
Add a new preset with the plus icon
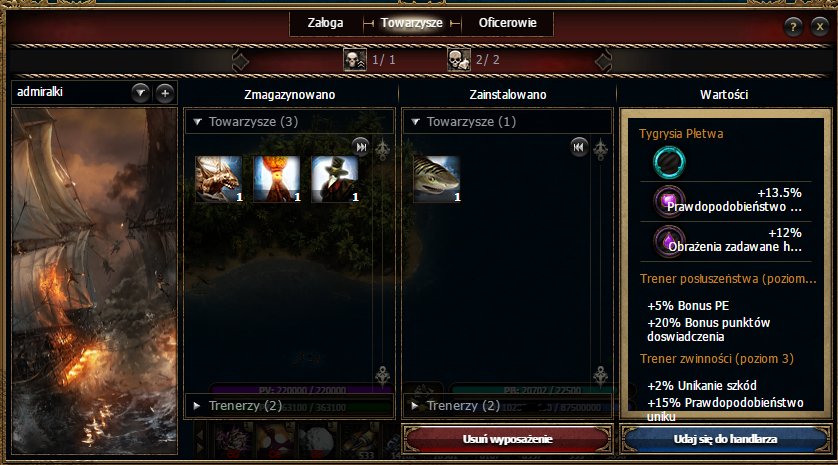pos(165,94)
